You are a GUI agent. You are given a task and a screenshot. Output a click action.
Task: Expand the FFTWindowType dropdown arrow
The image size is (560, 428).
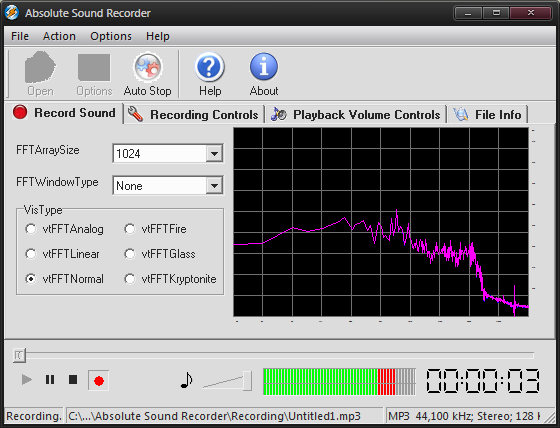tap(214, 185)
